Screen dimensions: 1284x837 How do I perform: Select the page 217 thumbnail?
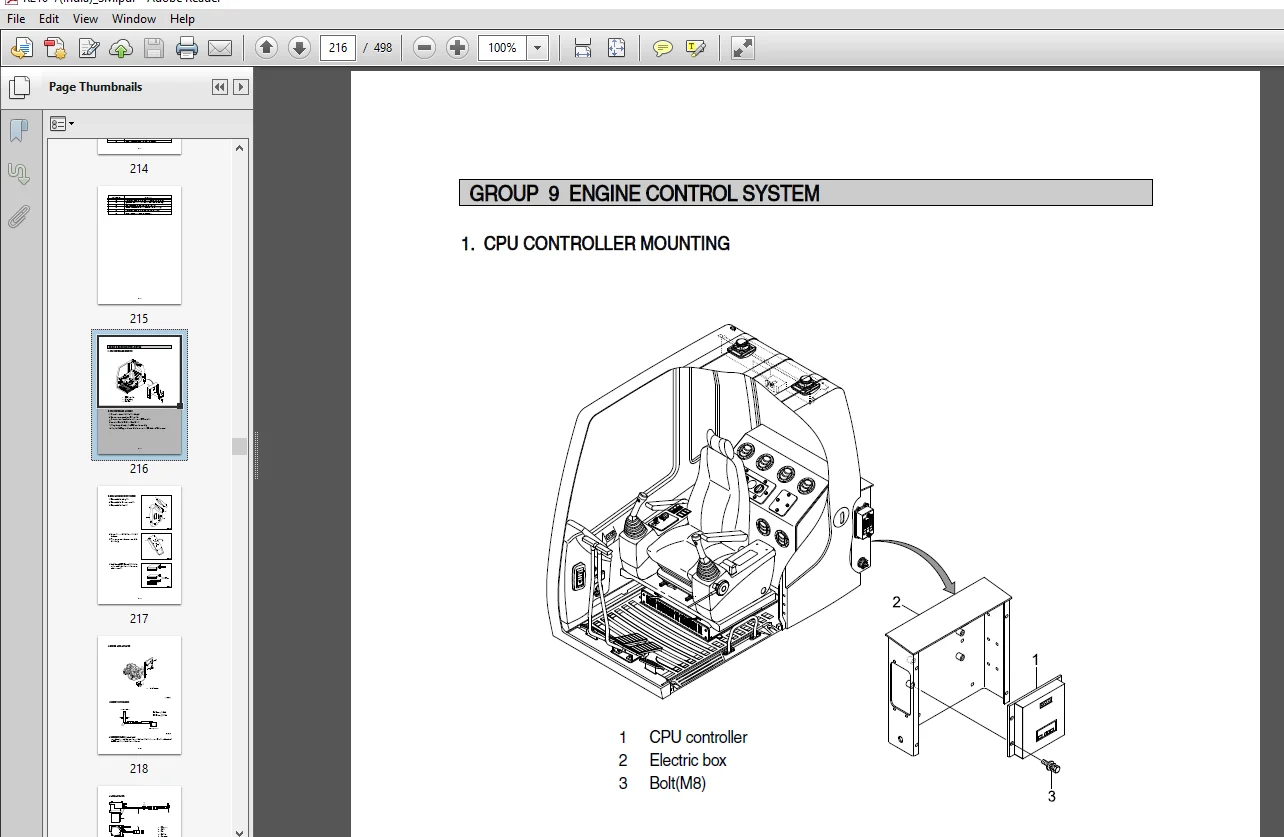(139, 545)
